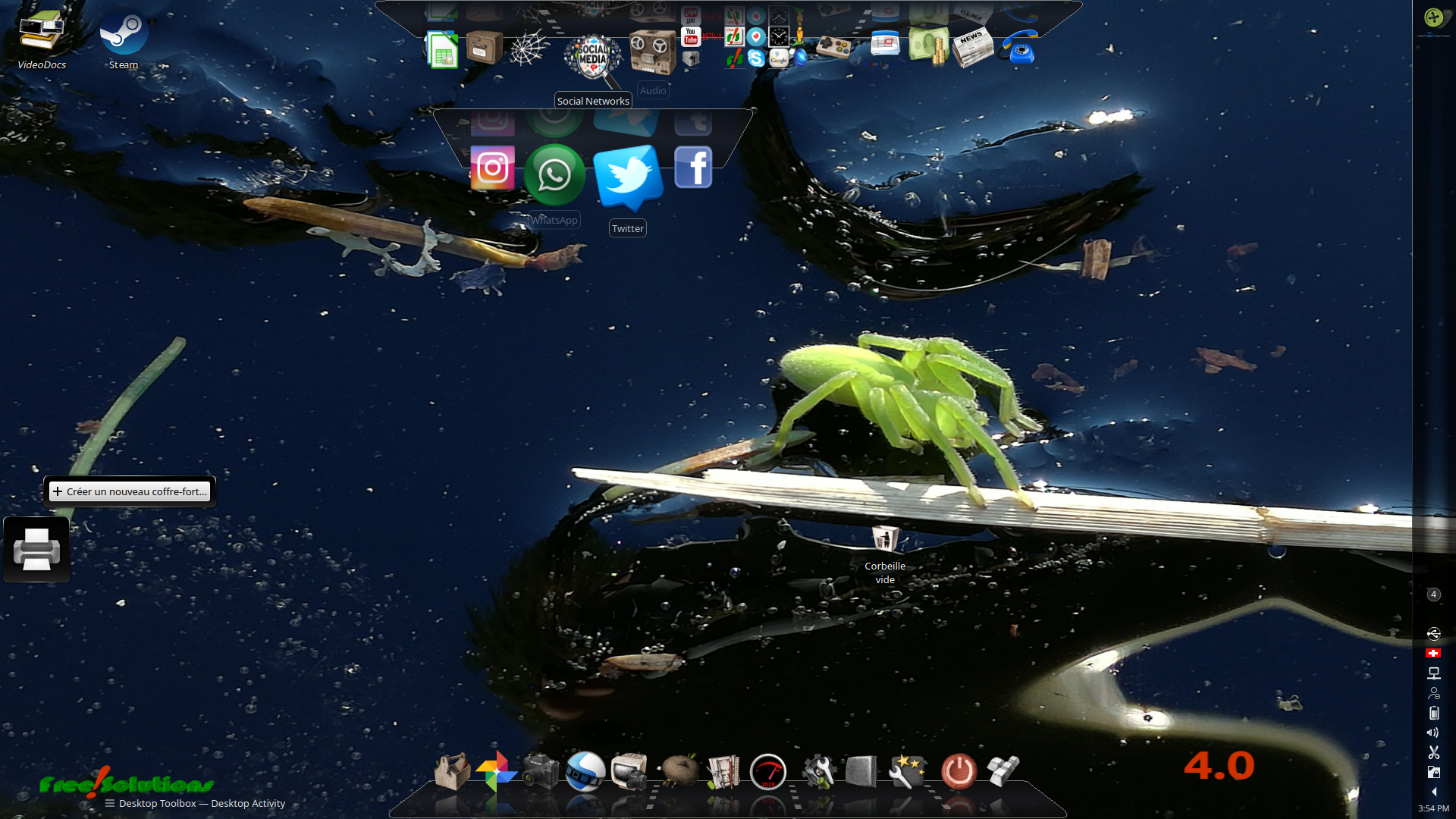1456x819 pixels.
Task: Expand the Audio reel-recorder sub-dock
Action: (652, 52)
